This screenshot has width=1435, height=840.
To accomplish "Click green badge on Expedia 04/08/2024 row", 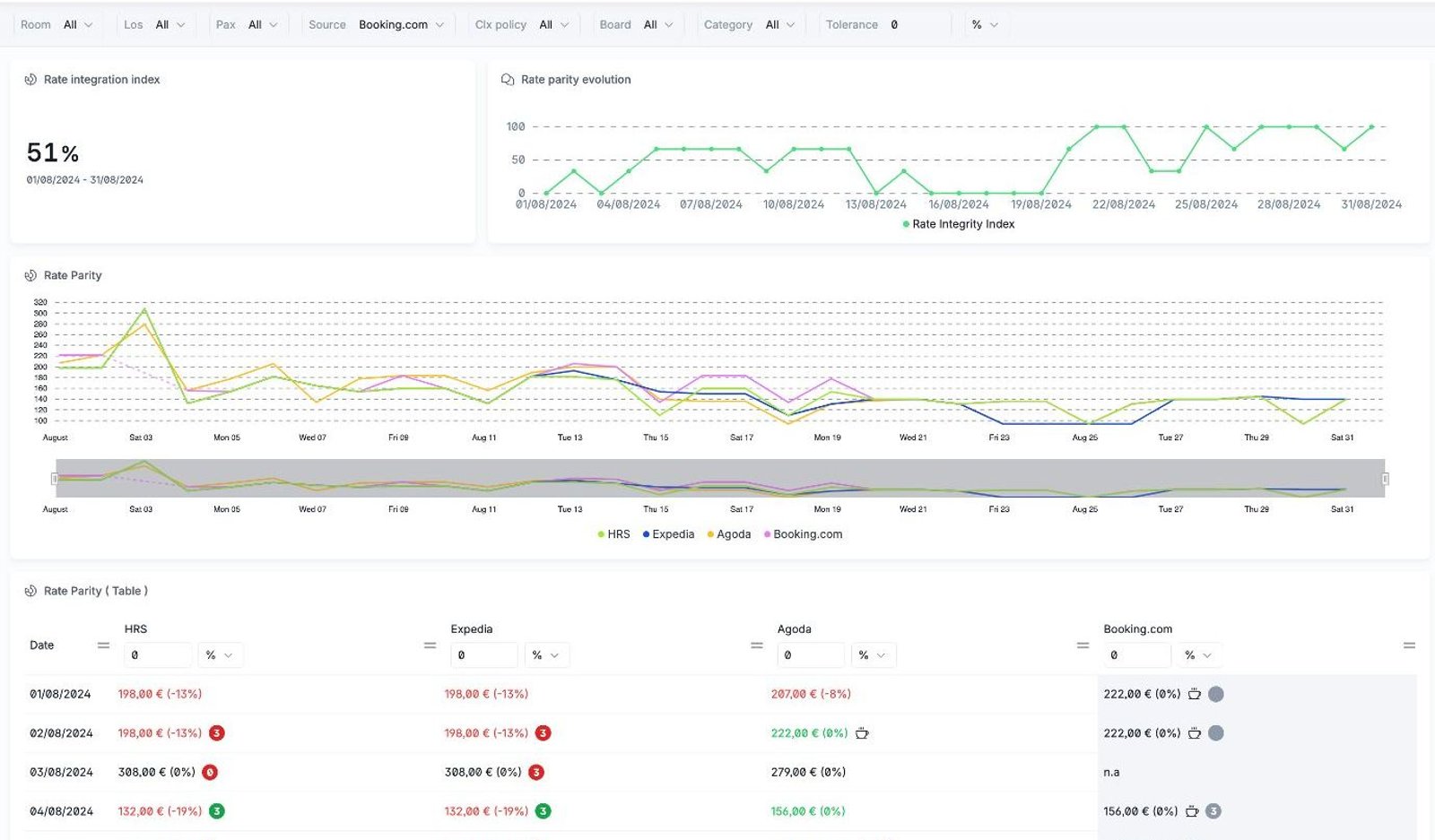I will 544,811.
